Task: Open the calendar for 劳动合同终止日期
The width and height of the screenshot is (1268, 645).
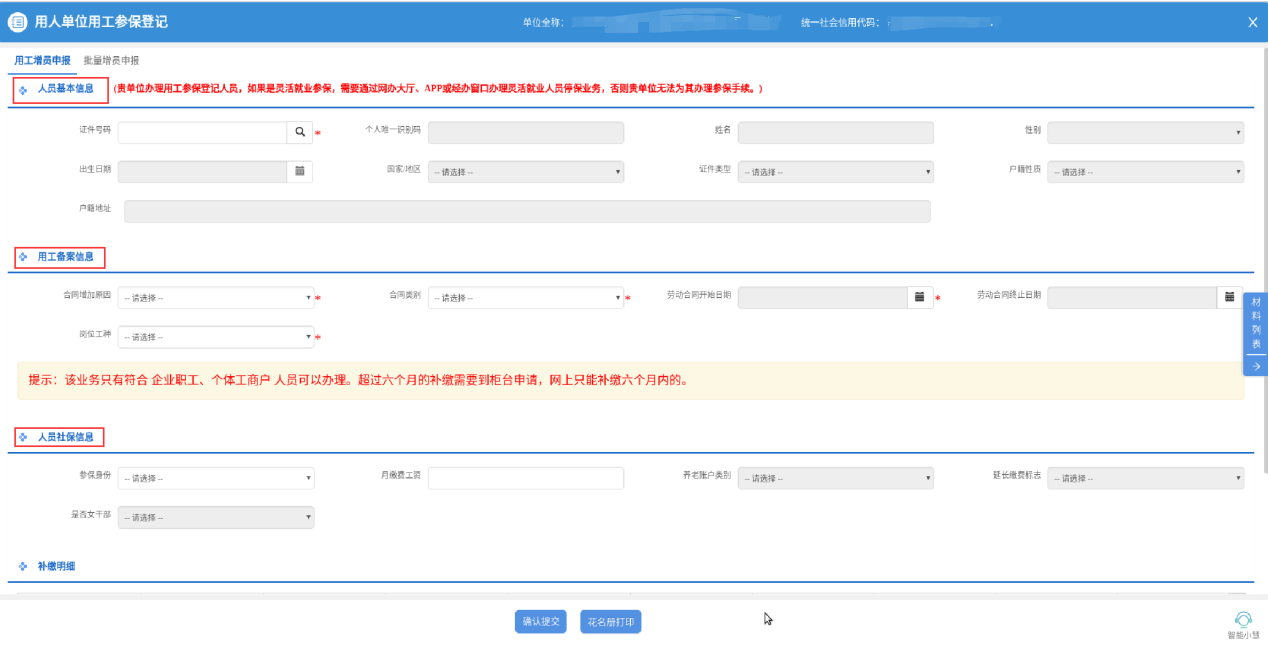Action: (1230, 297)
